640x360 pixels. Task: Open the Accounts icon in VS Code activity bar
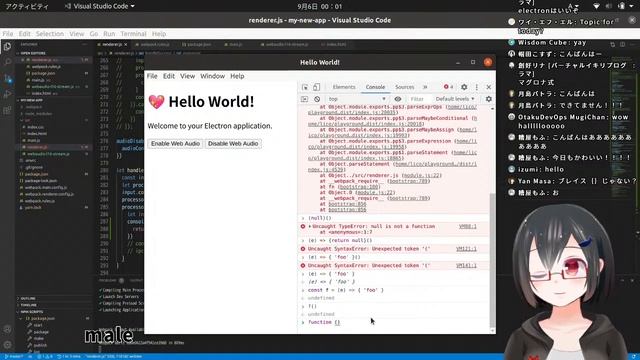coord(7,329)
